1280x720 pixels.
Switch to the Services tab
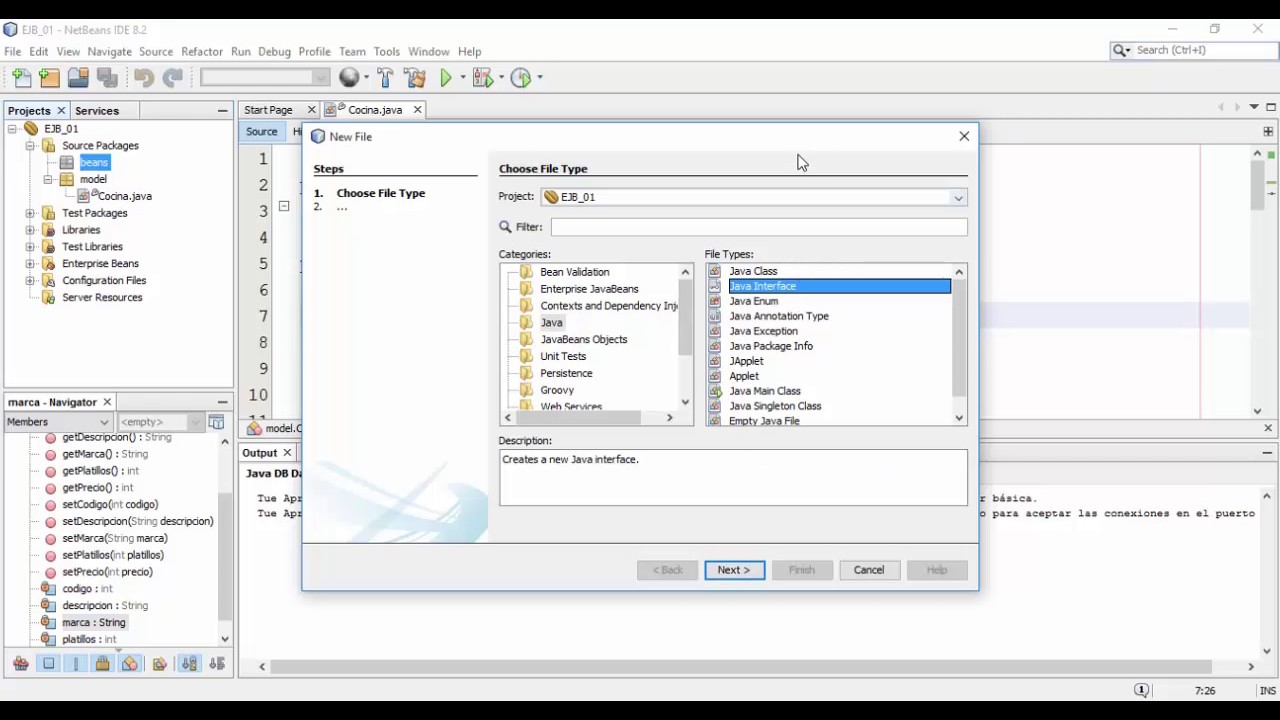[97, 110]
